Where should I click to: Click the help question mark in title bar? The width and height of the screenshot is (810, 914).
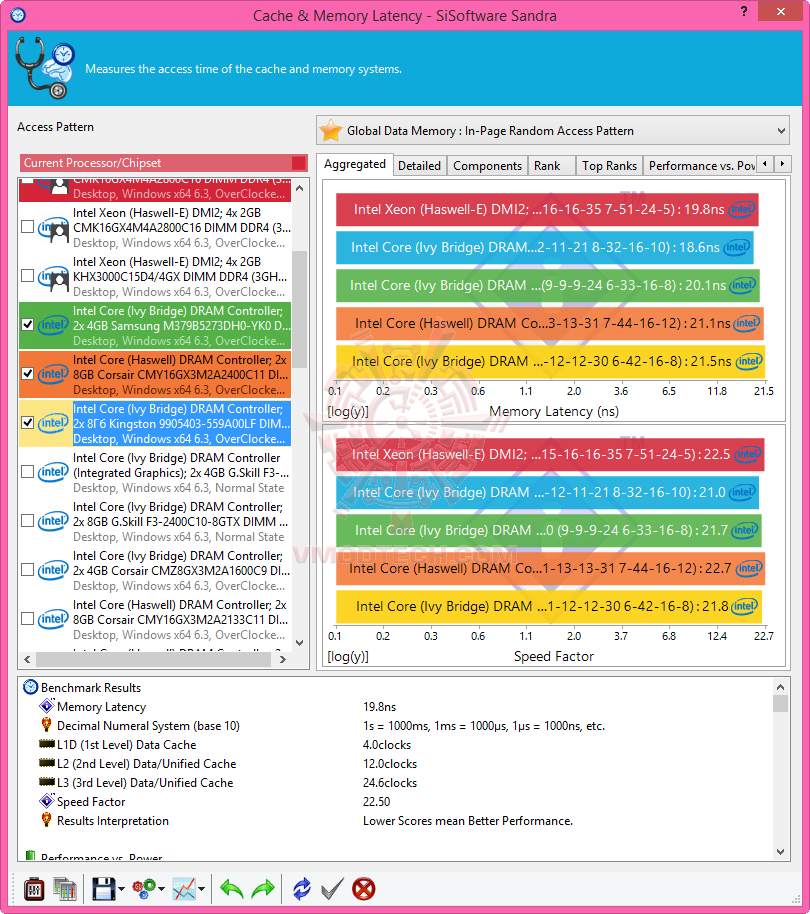pos(744,11)
